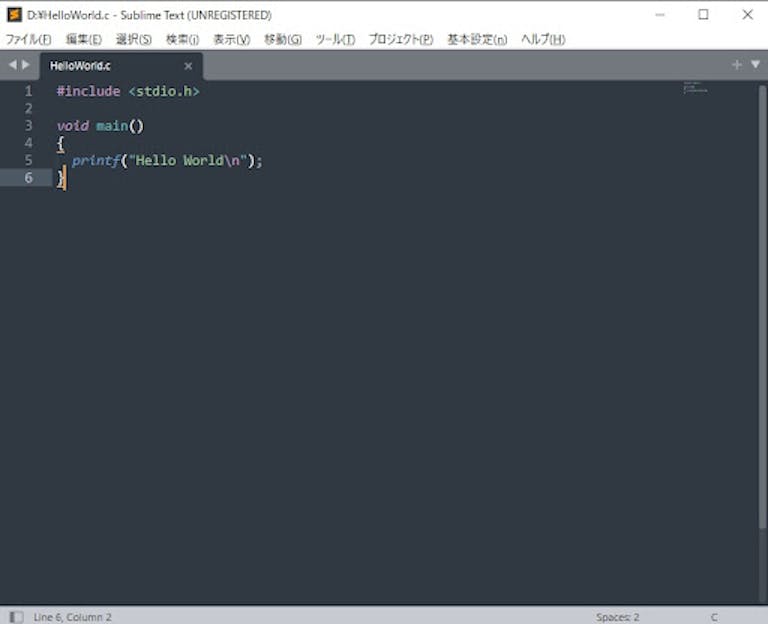The image size is (768, 624).
Task: Click line number 3 in gutter
Action: click(x=28, y=126)
